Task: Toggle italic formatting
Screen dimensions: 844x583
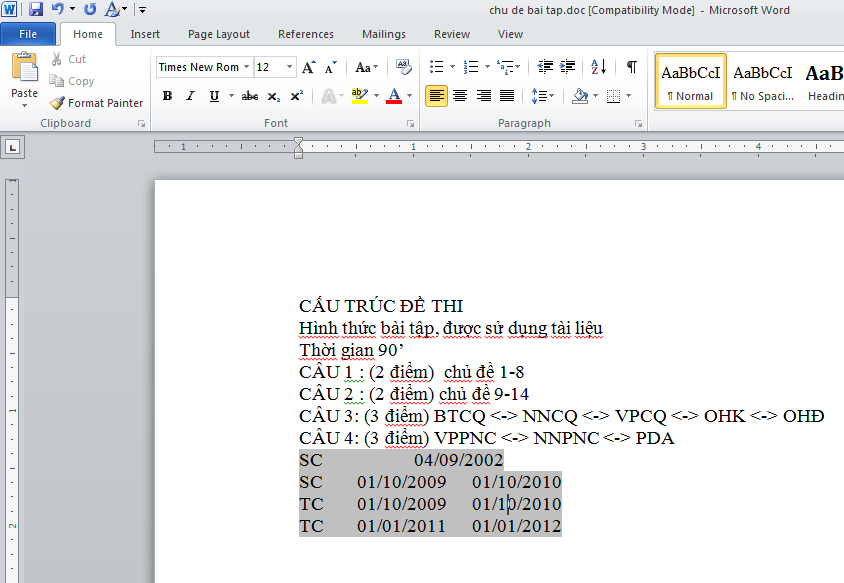Action: (x=190, y=96)
